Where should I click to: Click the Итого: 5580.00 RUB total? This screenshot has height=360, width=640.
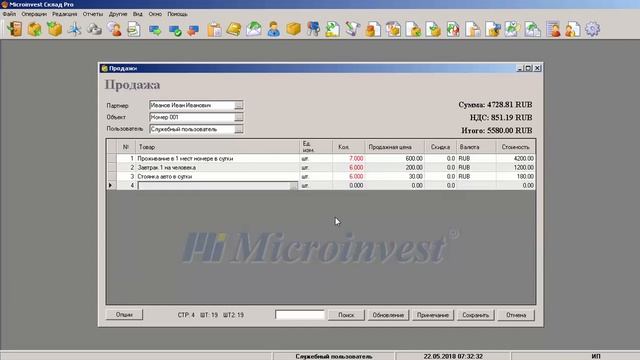click(497, 131)
